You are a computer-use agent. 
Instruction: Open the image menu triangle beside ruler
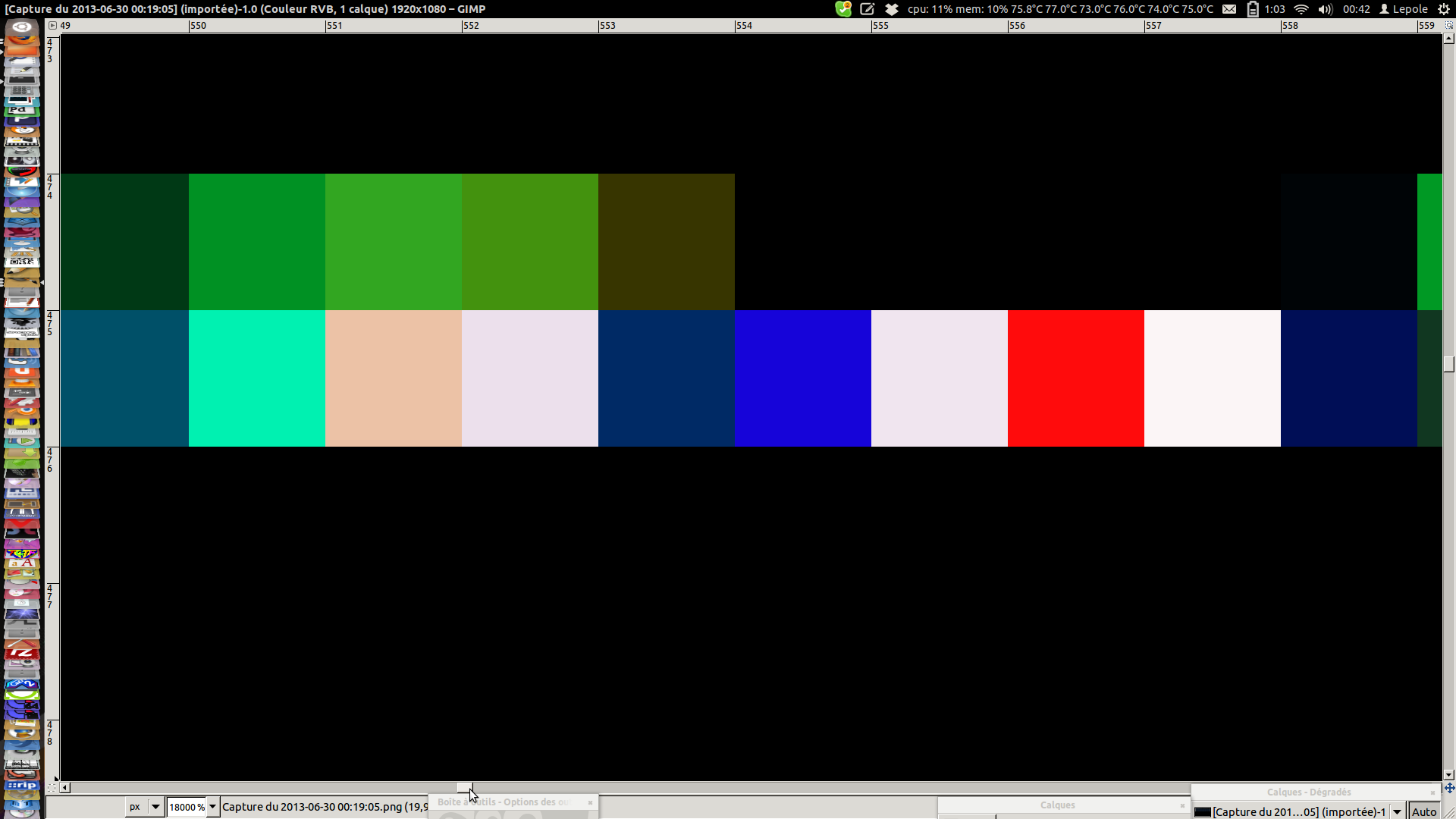point(52,25)
